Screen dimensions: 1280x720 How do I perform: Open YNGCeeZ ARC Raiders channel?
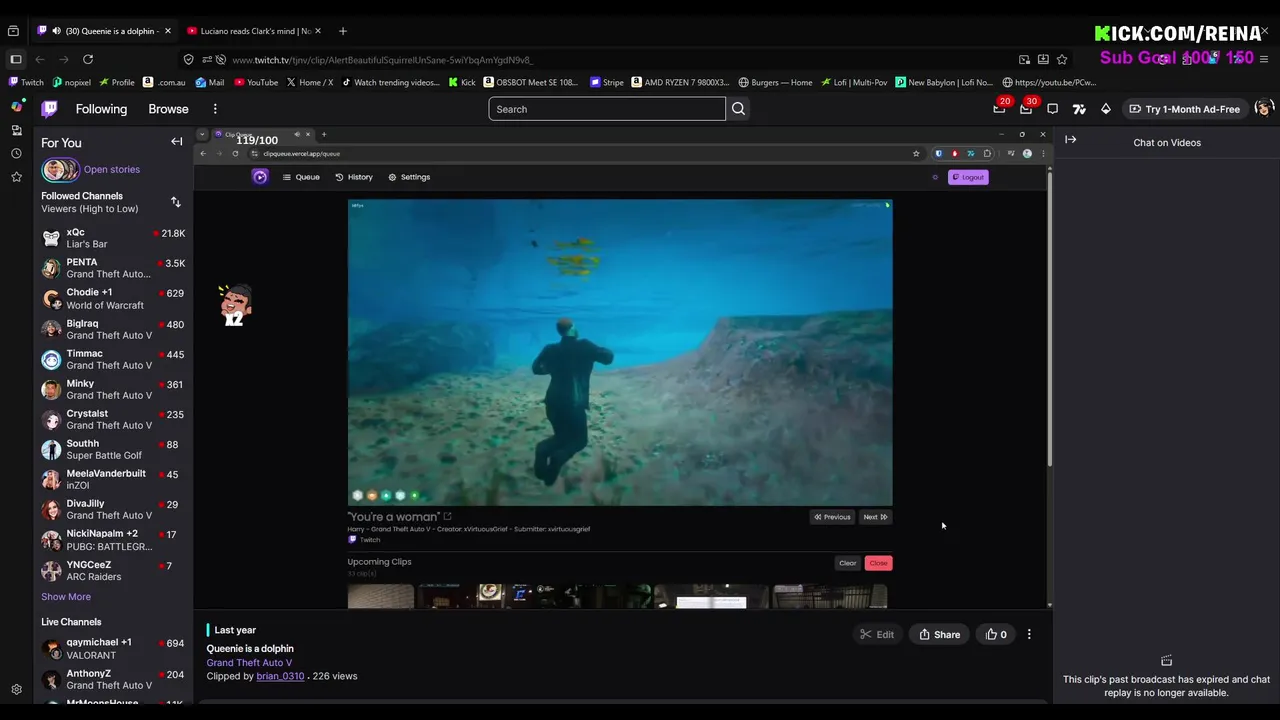click(x=113, y=570)
